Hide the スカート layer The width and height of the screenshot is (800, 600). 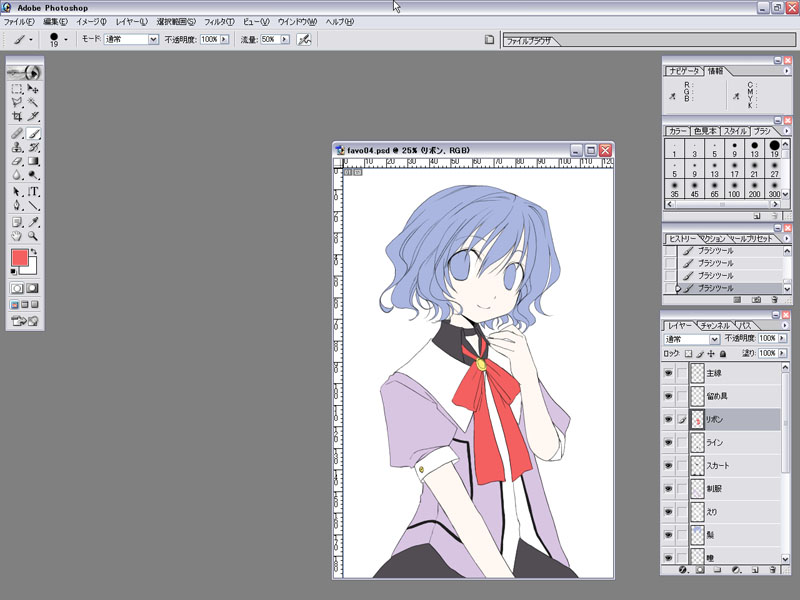(668, 465)
